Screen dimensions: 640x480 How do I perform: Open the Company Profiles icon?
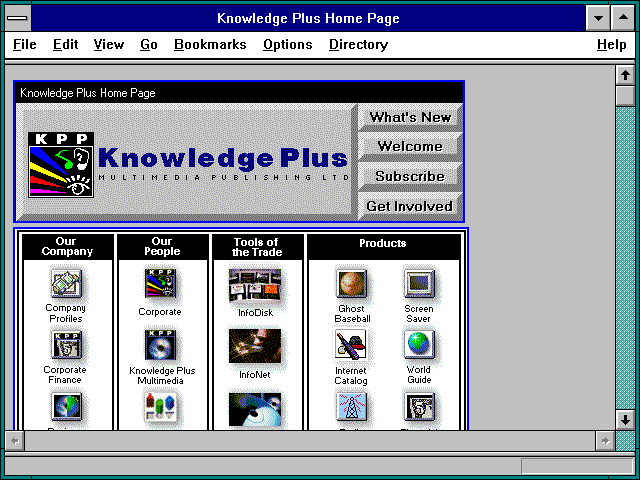pos(66,283)
